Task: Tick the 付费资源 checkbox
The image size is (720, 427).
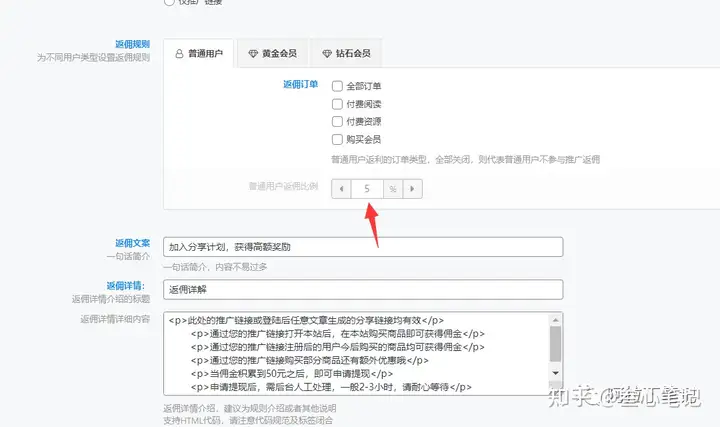Action: (337, 122)
